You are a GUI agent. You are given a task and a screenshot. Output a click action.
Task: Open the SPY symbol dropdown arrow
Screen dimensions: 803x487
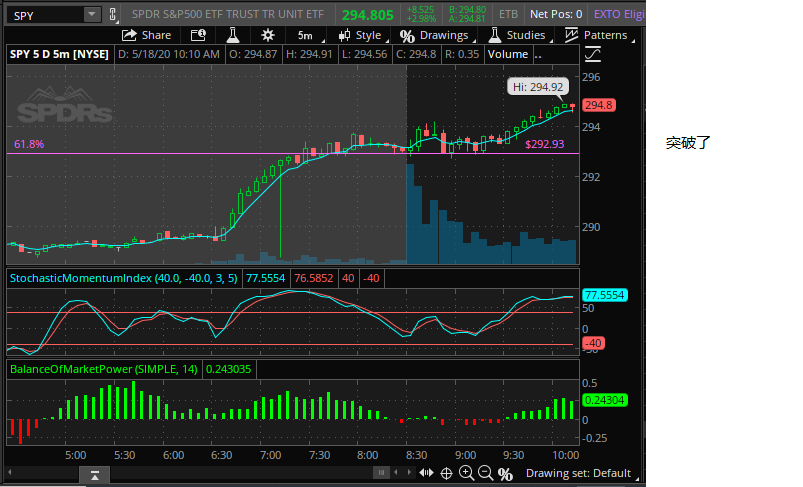pyautogui.click(x=92, y=14)
